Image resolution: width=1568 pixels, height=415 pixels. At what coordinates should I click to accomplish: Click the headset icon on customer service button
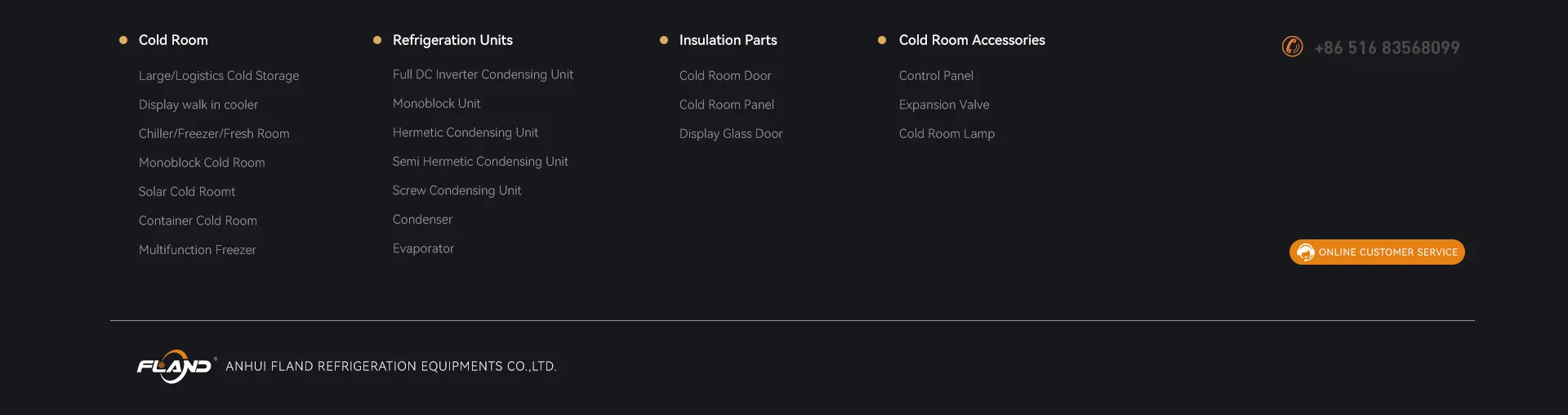click(1305, 252)
